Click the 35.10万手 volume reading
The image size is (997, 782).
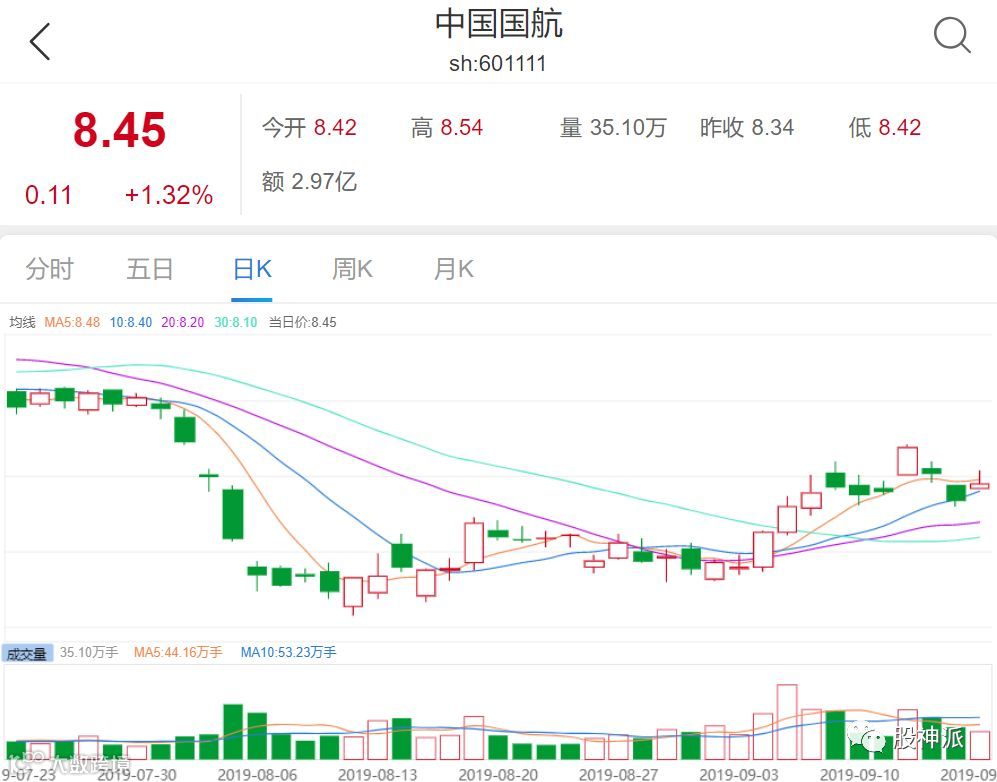(x=89, y=652)
